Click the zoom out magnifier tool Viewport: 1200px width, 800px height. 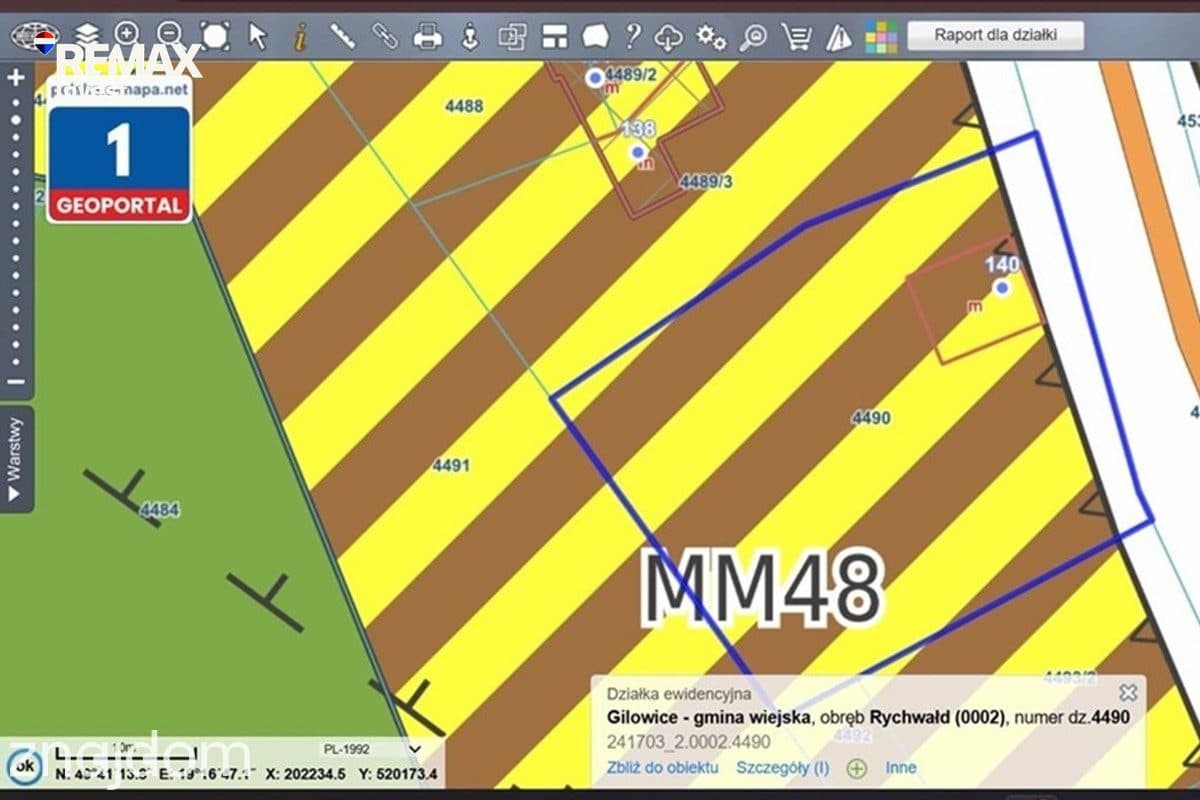170,36
